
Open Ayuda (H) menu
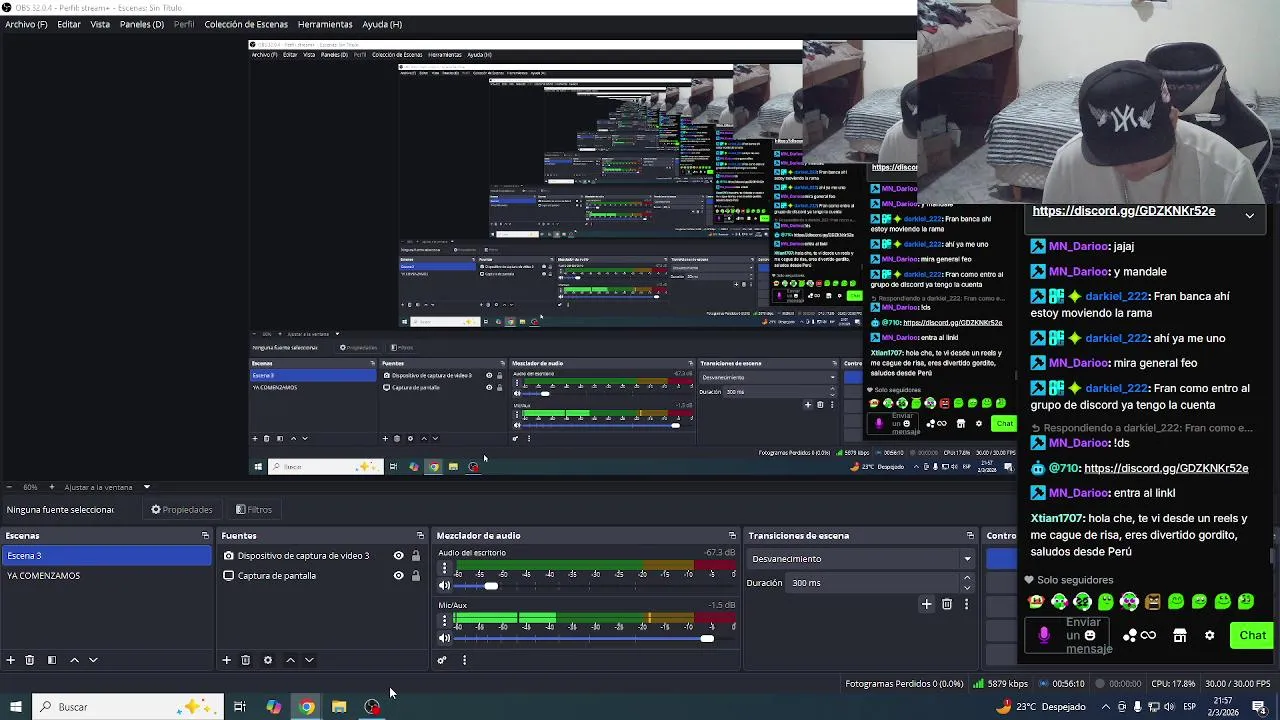[382, 24]
